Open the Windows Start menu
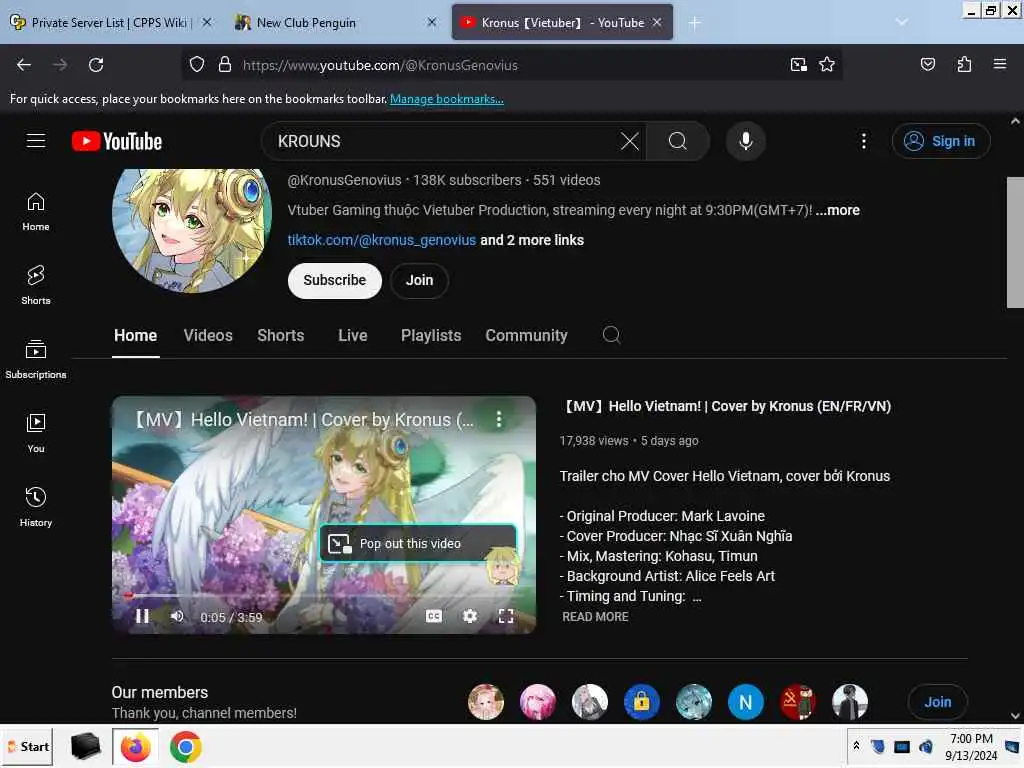1024x768 pixels. [28, 746]
